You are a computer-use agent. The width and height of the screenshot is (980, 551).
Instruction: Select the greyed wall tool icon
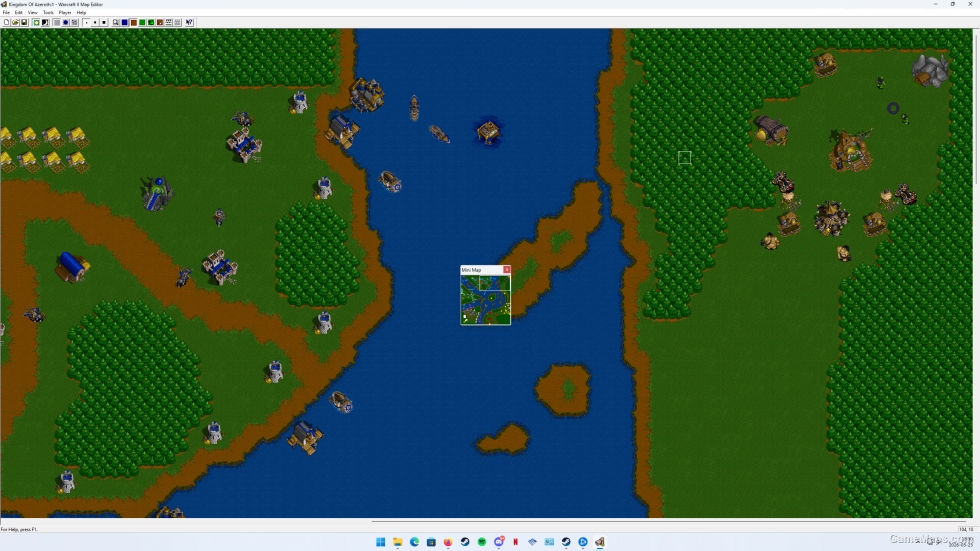178,22
